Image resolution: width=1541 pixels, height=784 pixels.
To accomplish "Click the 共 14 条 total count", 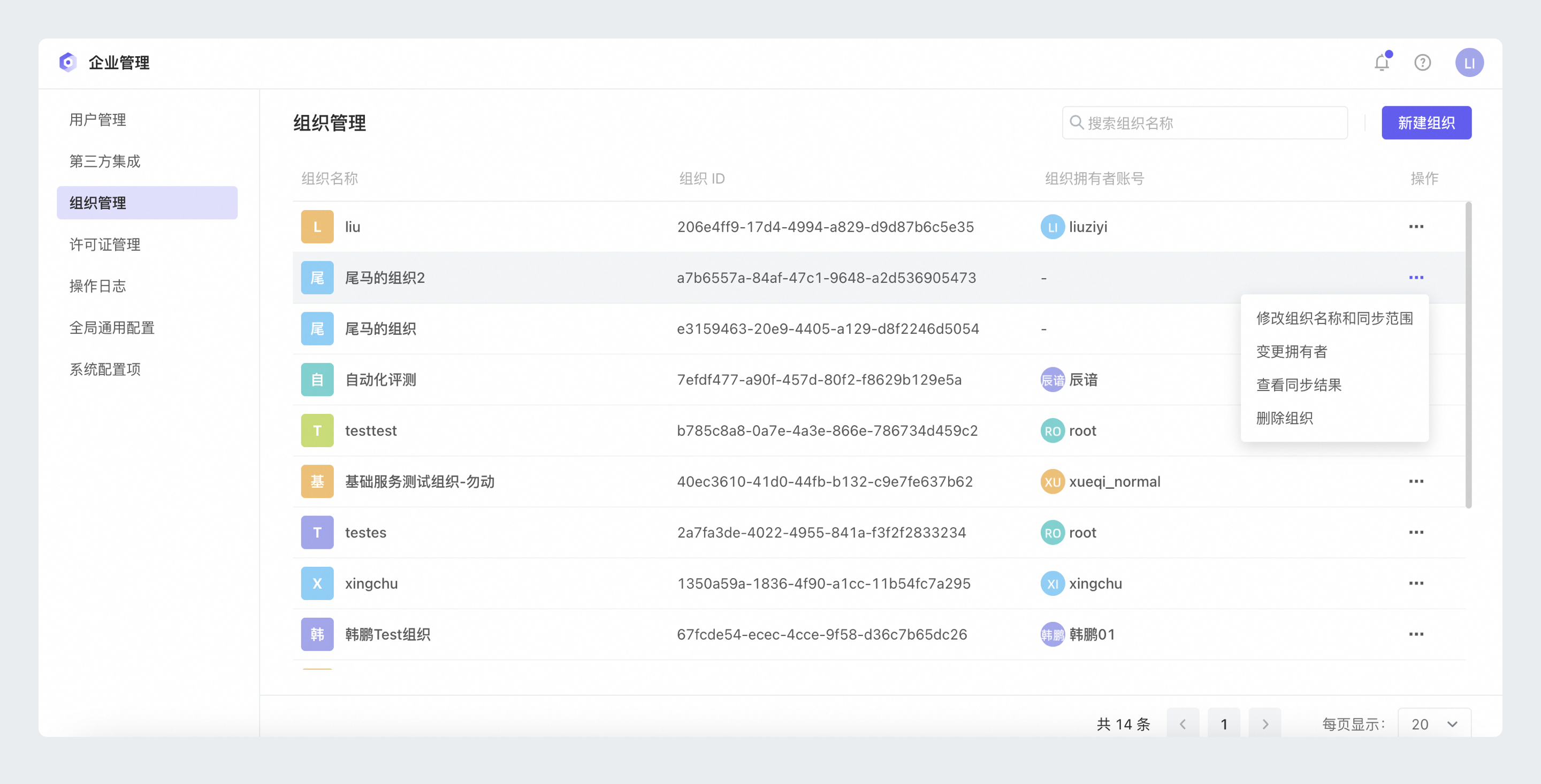I will coord(1123,724).
